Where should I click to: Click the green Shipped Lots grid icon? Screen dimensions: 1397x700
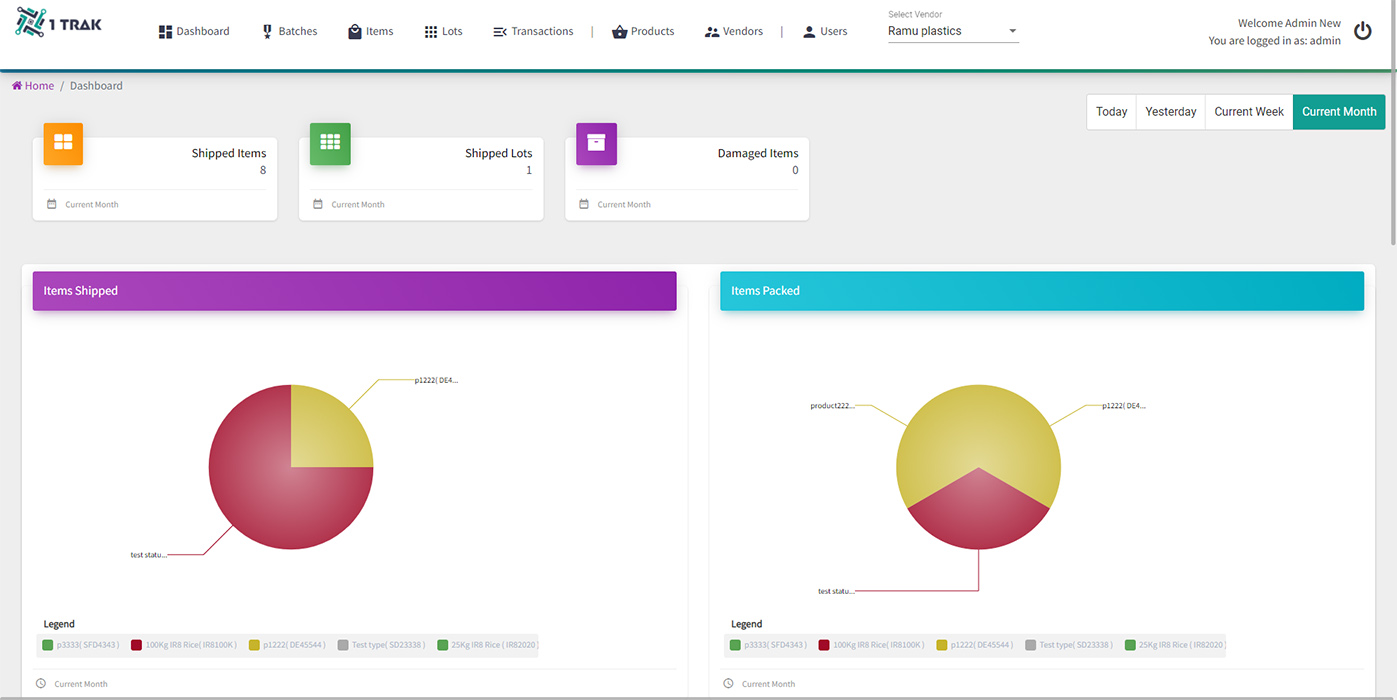pyautogui.click(x=330, y=143)
